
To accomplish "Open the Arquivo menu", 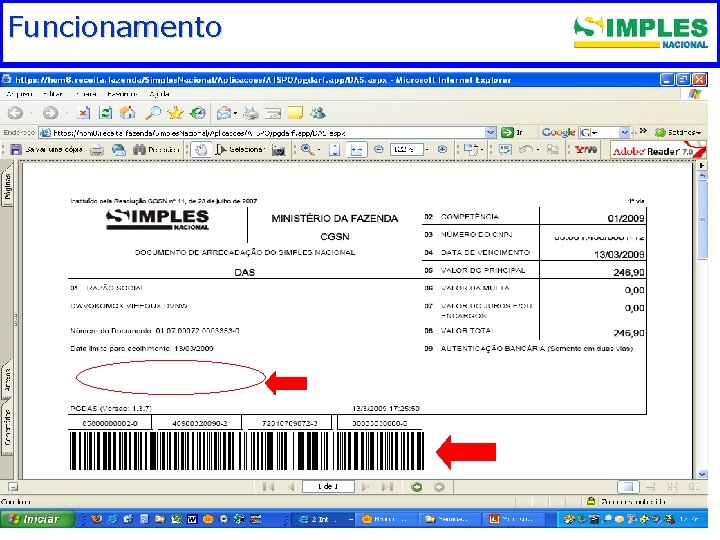I will pos(19,94).
